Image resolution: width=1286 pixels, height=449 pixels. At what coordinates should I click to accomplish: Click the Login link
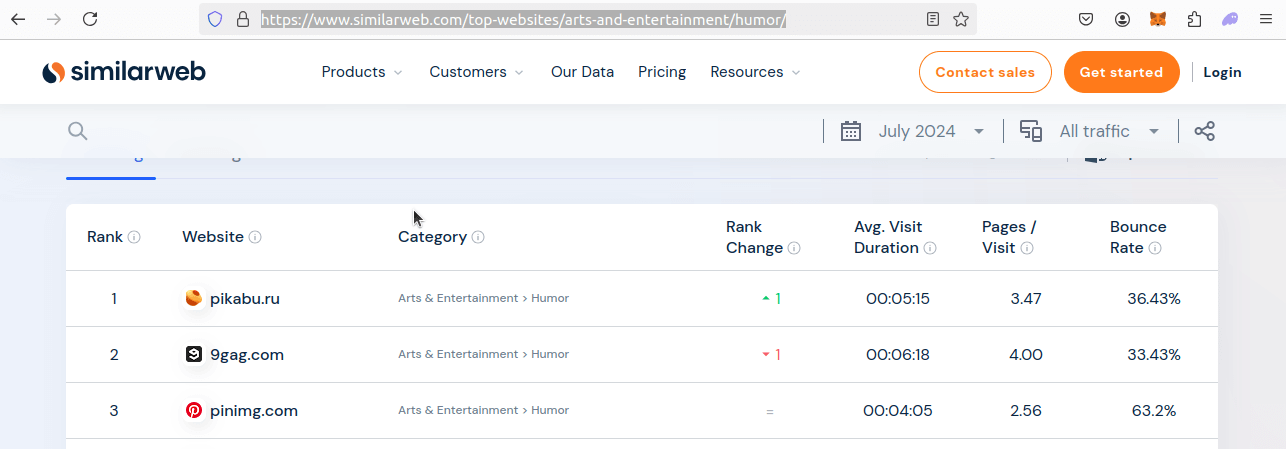tap(1222, 72)
